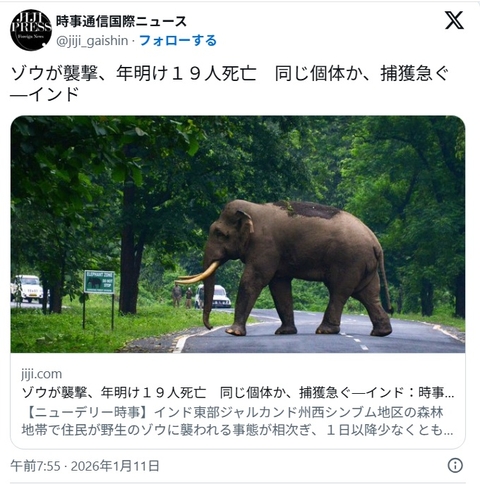Image resolution: width=480 pixels, height=484 pixels.
Task: Open the link card article title
Action: point(238,393)
